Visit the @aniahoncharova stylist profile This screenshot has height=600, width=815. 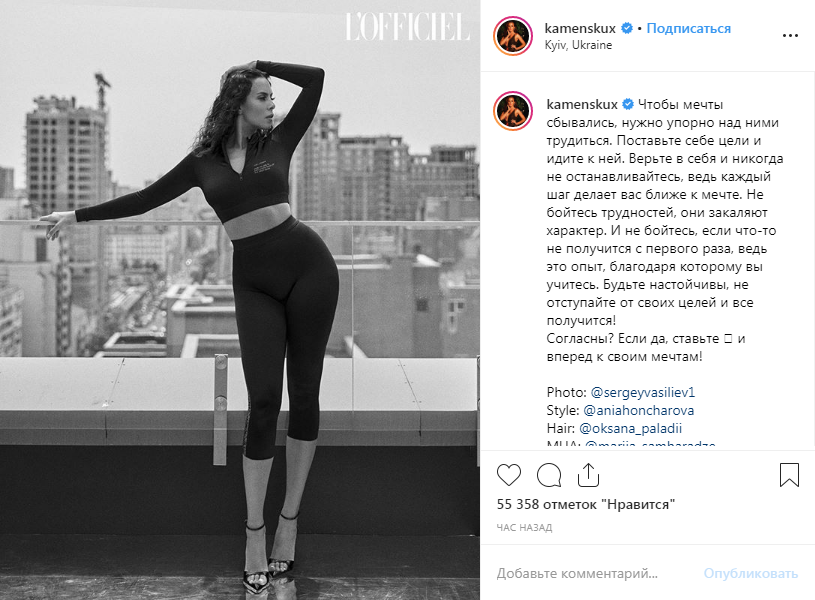coord(639,410)
